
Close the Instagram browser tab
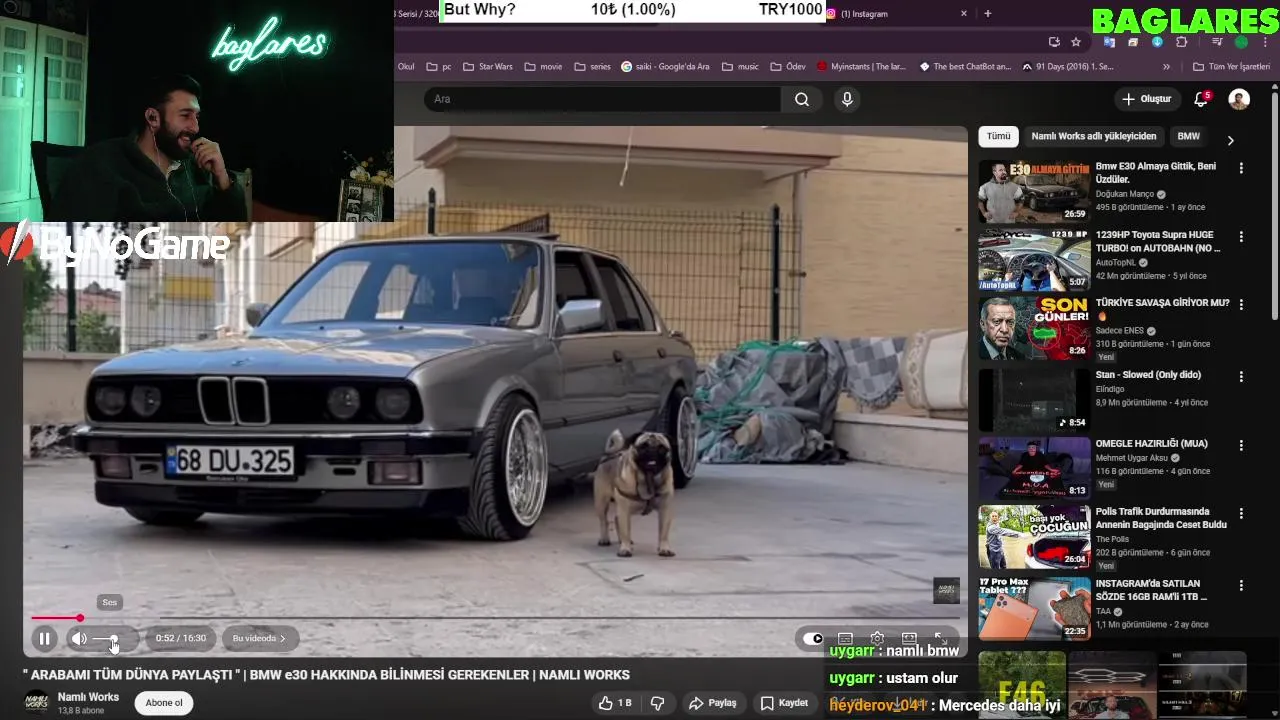(964, 14)
